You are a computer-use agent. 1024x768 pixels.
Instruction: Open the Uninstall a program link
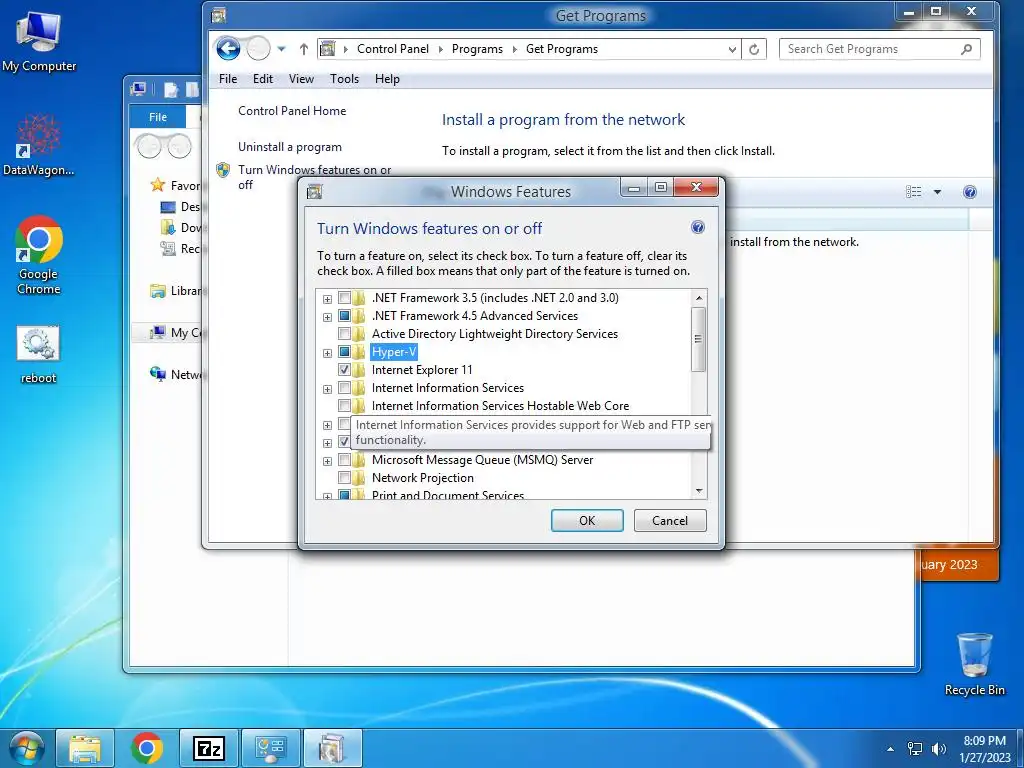[290, 147]
